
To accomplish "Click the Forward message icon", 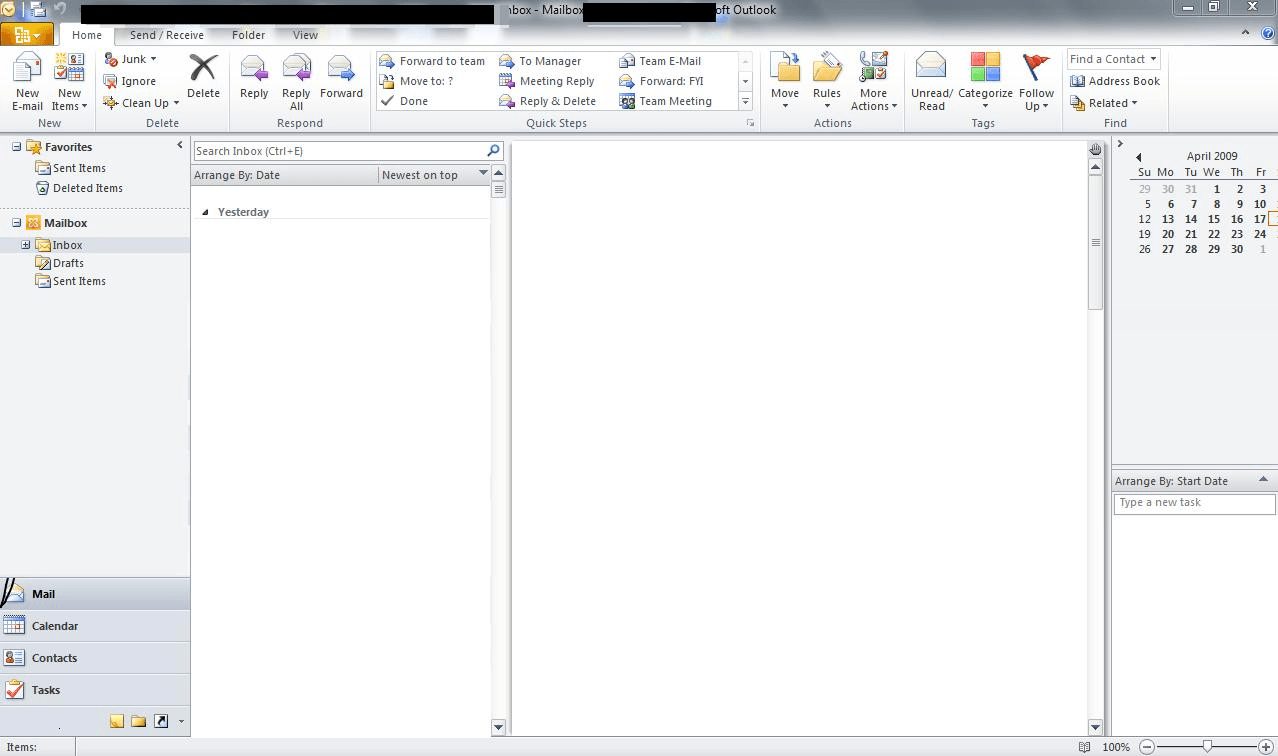I will (341, 70).
